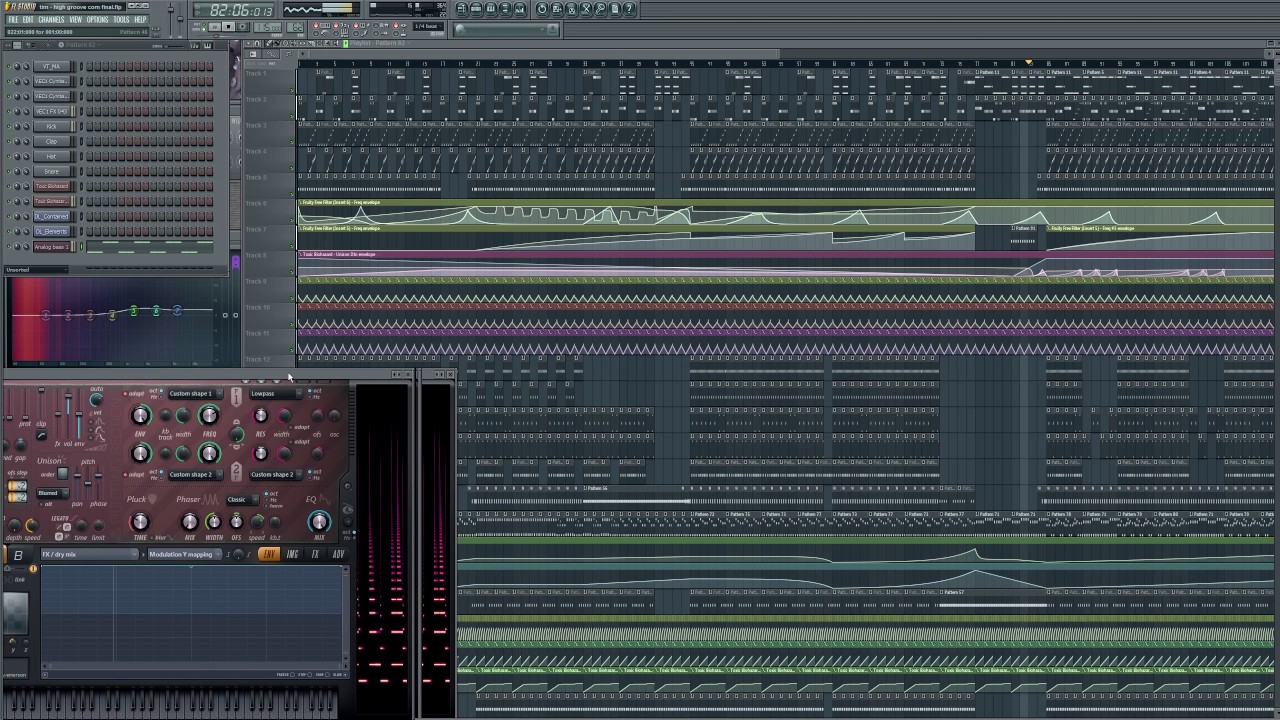Viewport: 1280px width, 720px height.
Task: Open the Lowpass filter type dropdown
Action: tap(276, 394)
